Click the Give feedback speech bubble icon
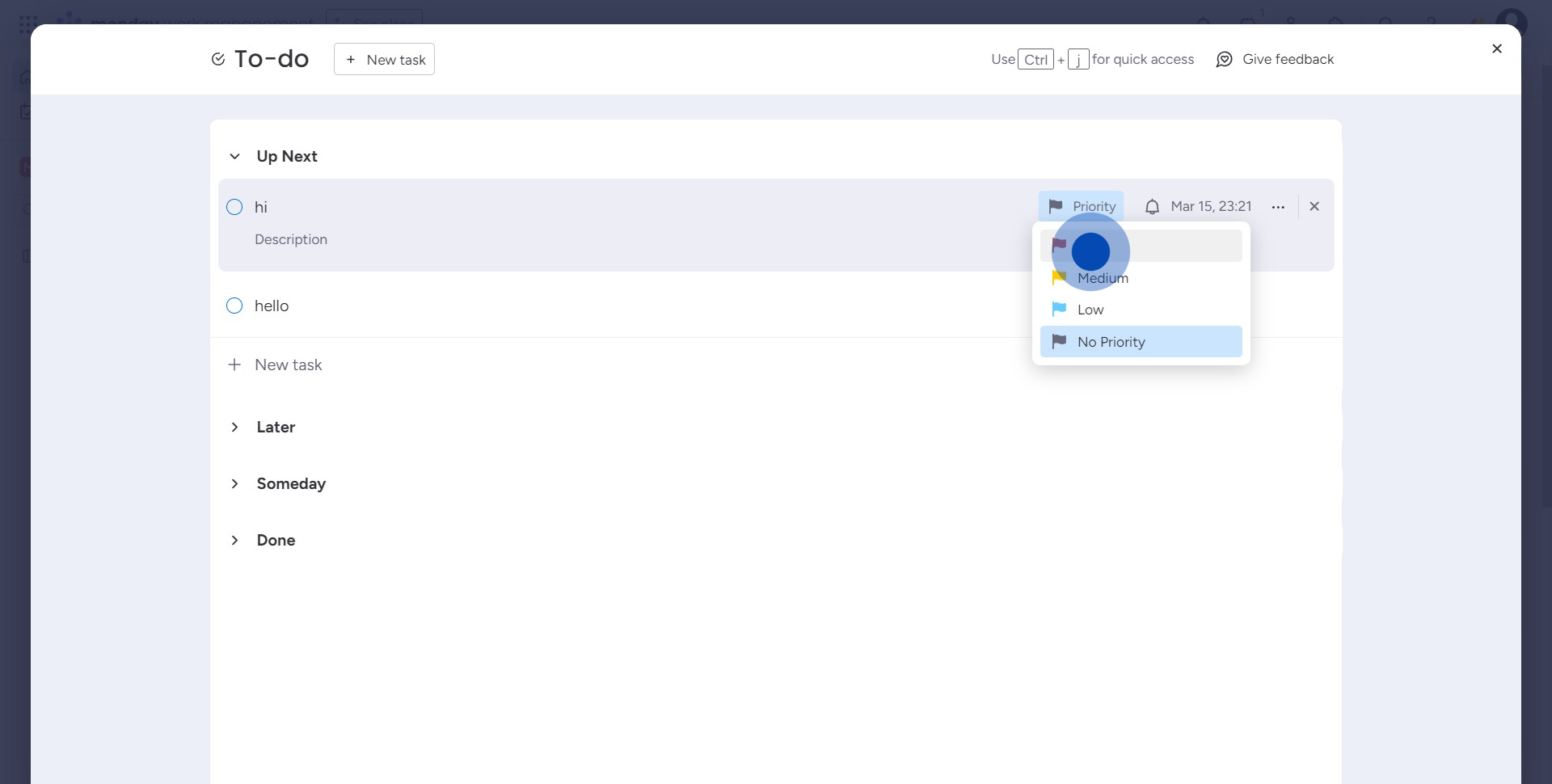Screen dimensions: 1552x784 click(1224, 60)
